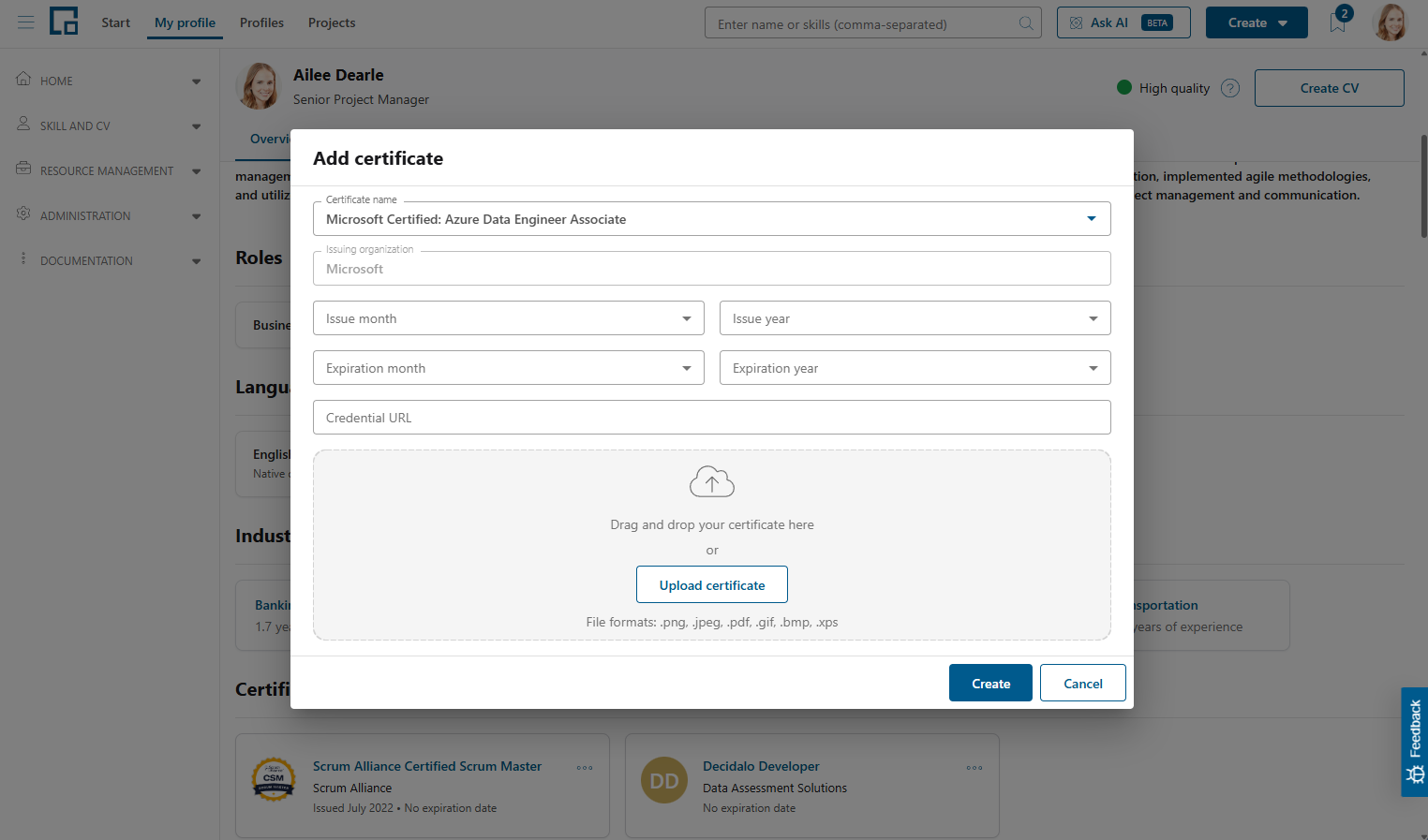The height and width of the screenshot is (840, 1428).
Task: Open options for Scrum Master certificate
Action: 585,768
